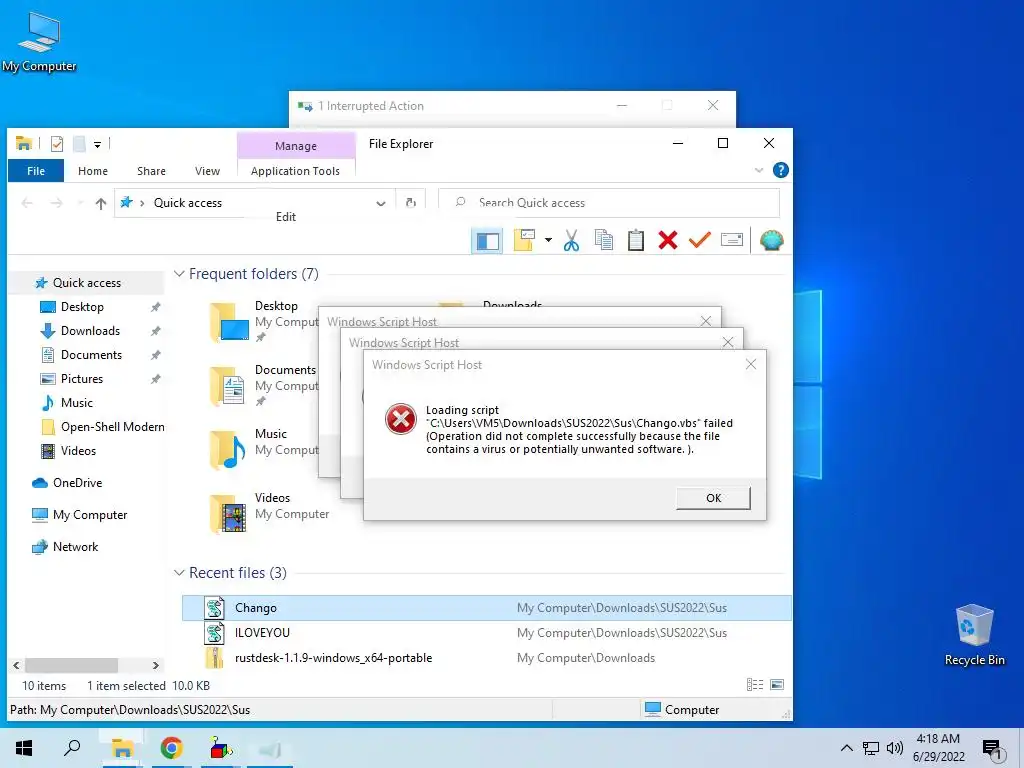The width and height of the screenshot is (1024, 768).
Task: Go up one folder level
Action: point(101,203)
